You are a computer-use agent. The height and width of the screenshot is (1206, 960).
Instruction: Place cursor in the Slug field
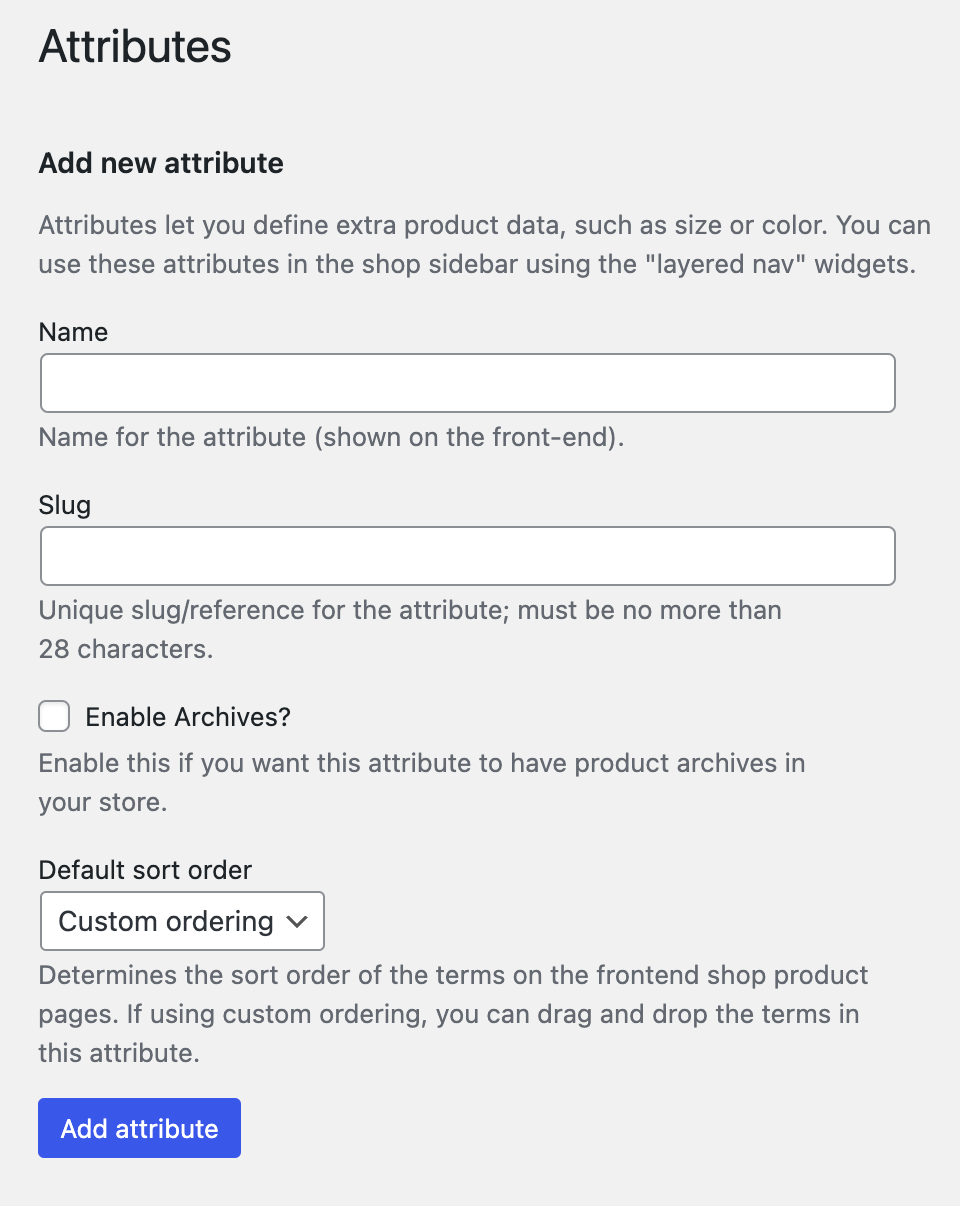point(468,555)
